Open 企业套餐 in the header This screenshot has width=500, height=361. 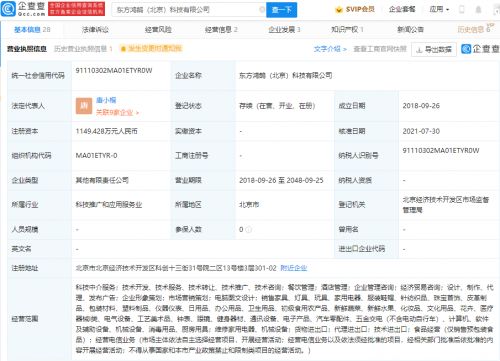pos(402,9)
